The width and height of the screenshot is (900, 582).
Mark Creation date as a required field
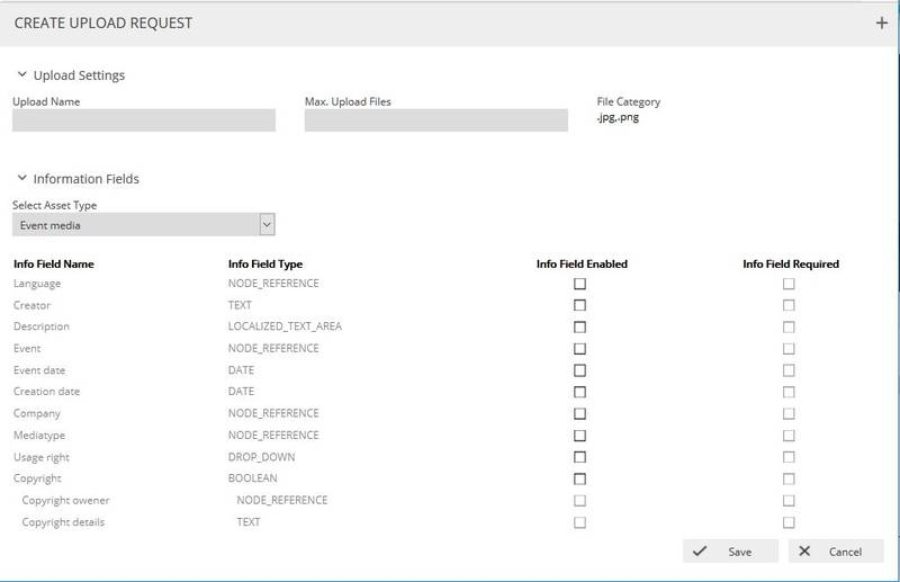(789, 391)
